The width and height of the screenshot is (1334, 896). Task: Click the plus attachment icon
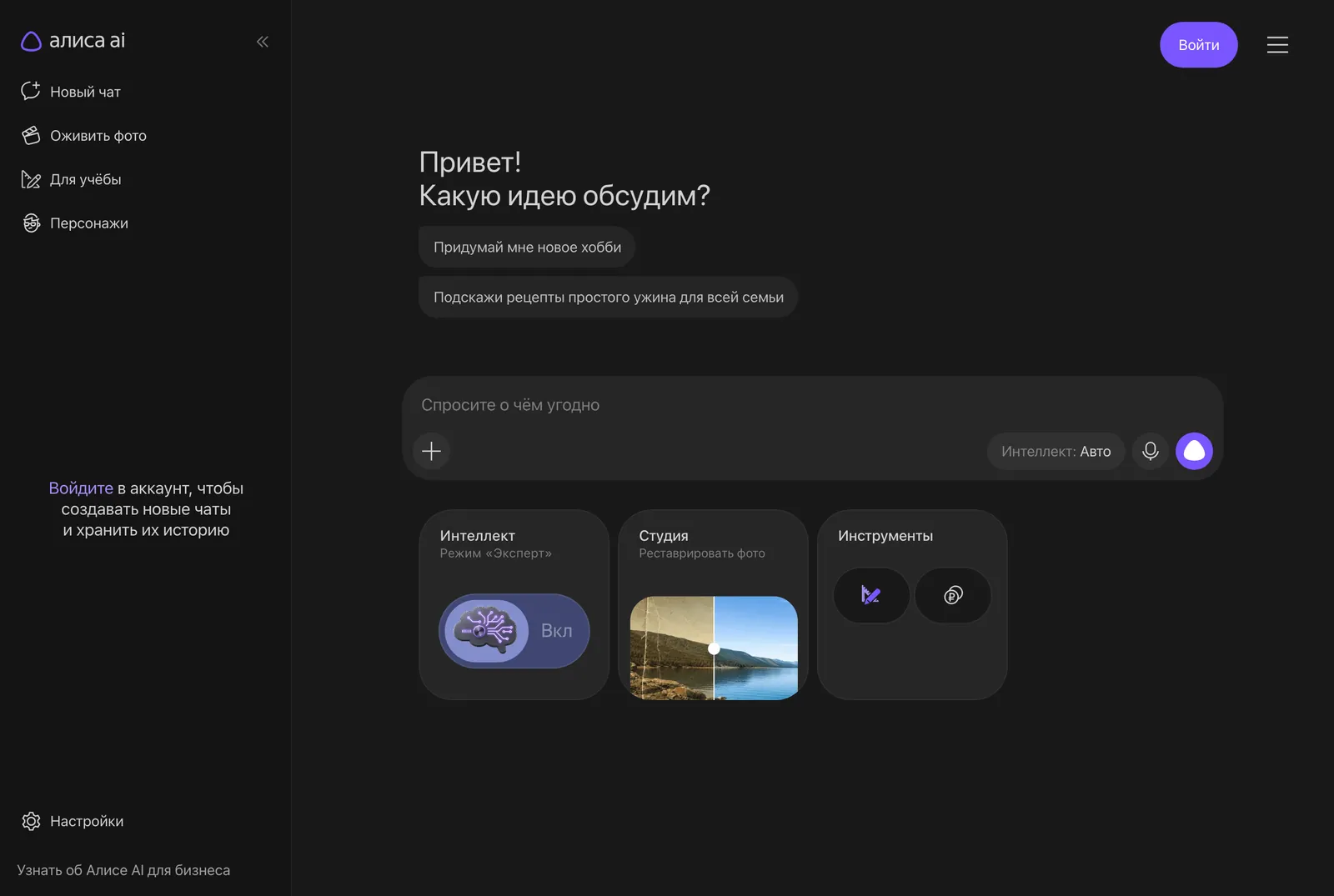tap(432, 451)
